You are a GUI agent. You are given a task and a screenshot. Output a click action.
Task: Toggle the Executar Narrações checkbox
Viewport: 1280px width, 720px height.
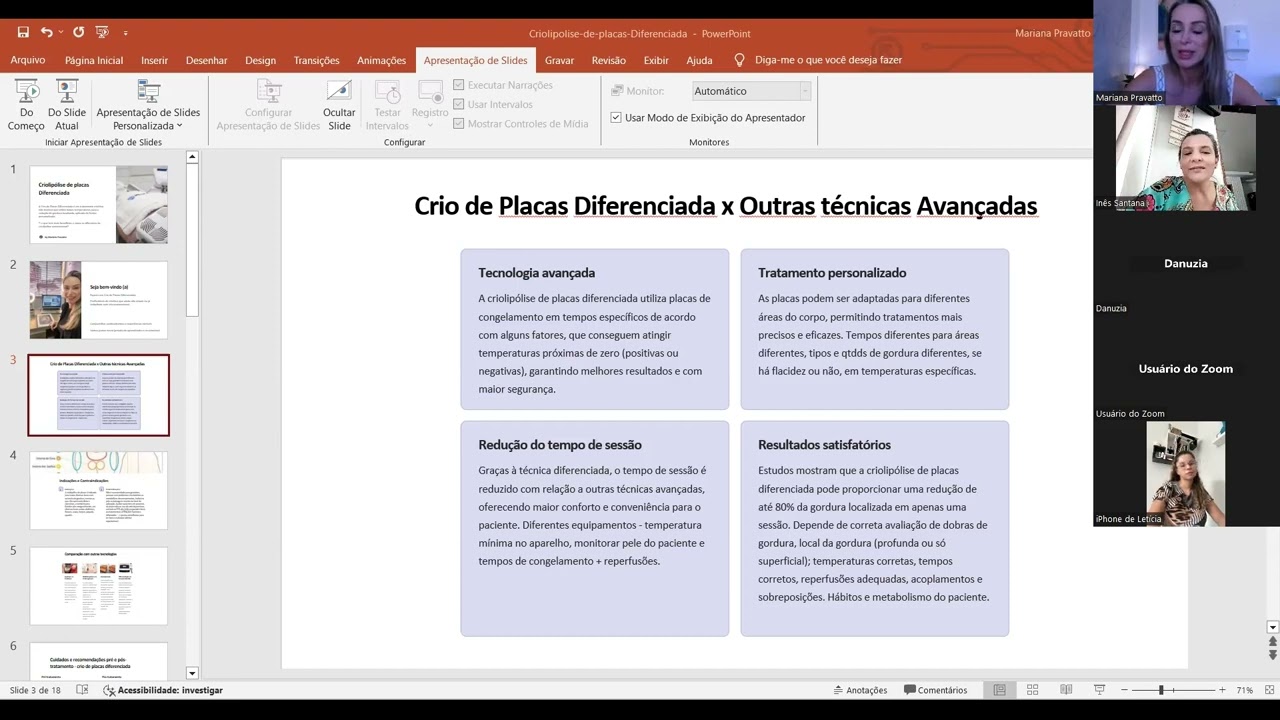pos(459,85)
